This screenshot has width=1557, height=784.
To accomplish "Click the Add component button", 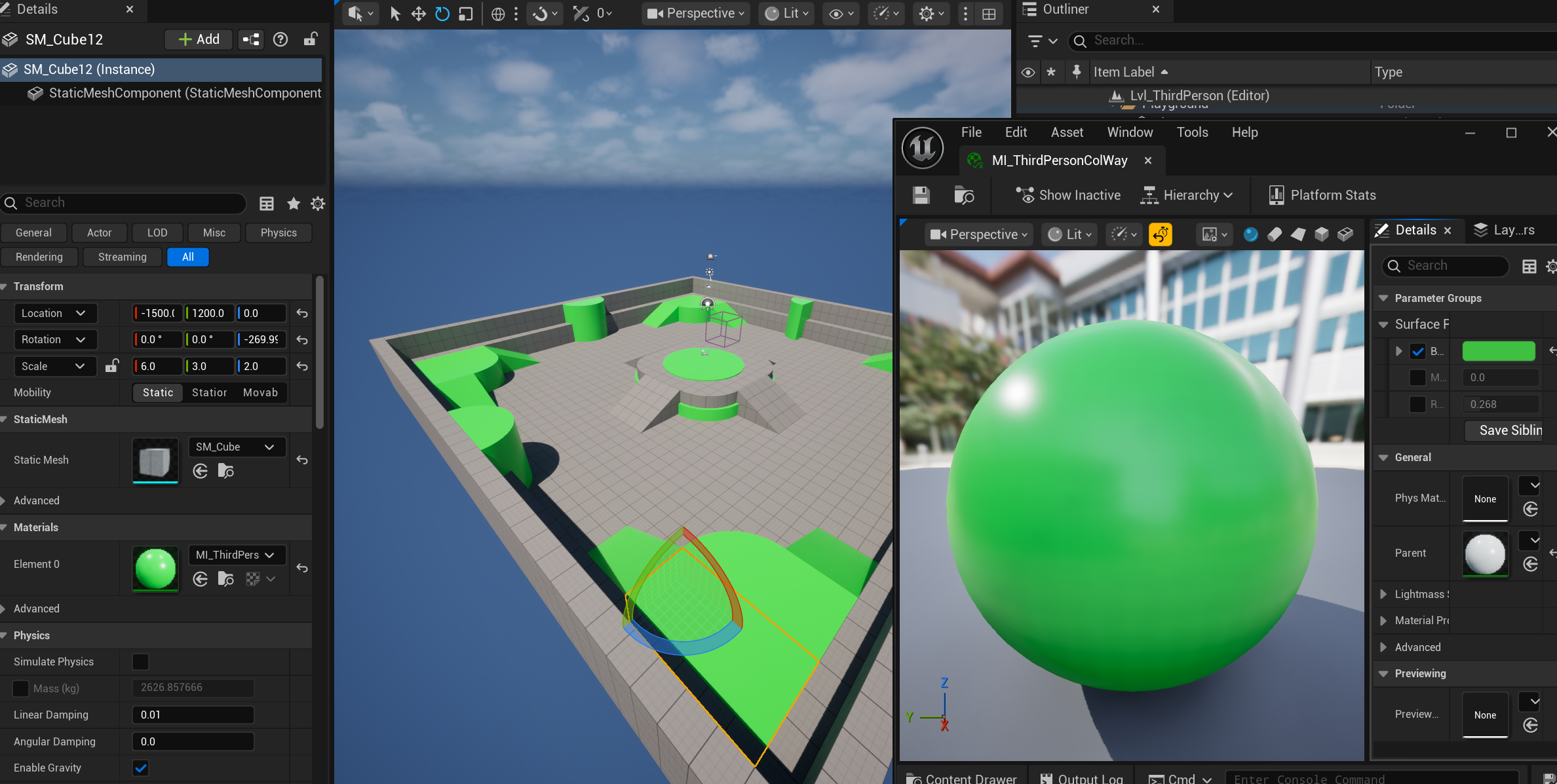I will (199, 39).
